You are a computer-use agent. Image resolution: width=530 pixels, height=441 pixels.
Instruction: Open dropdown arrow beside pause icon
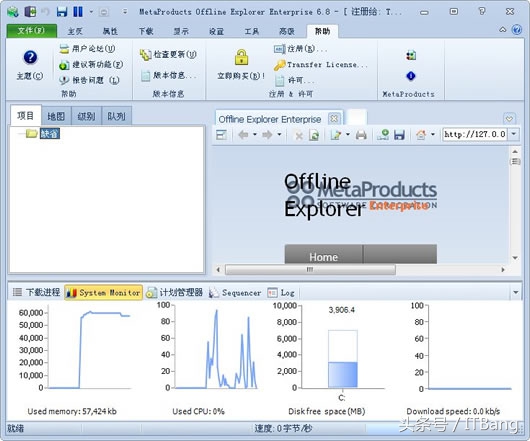tap(91, 12)
